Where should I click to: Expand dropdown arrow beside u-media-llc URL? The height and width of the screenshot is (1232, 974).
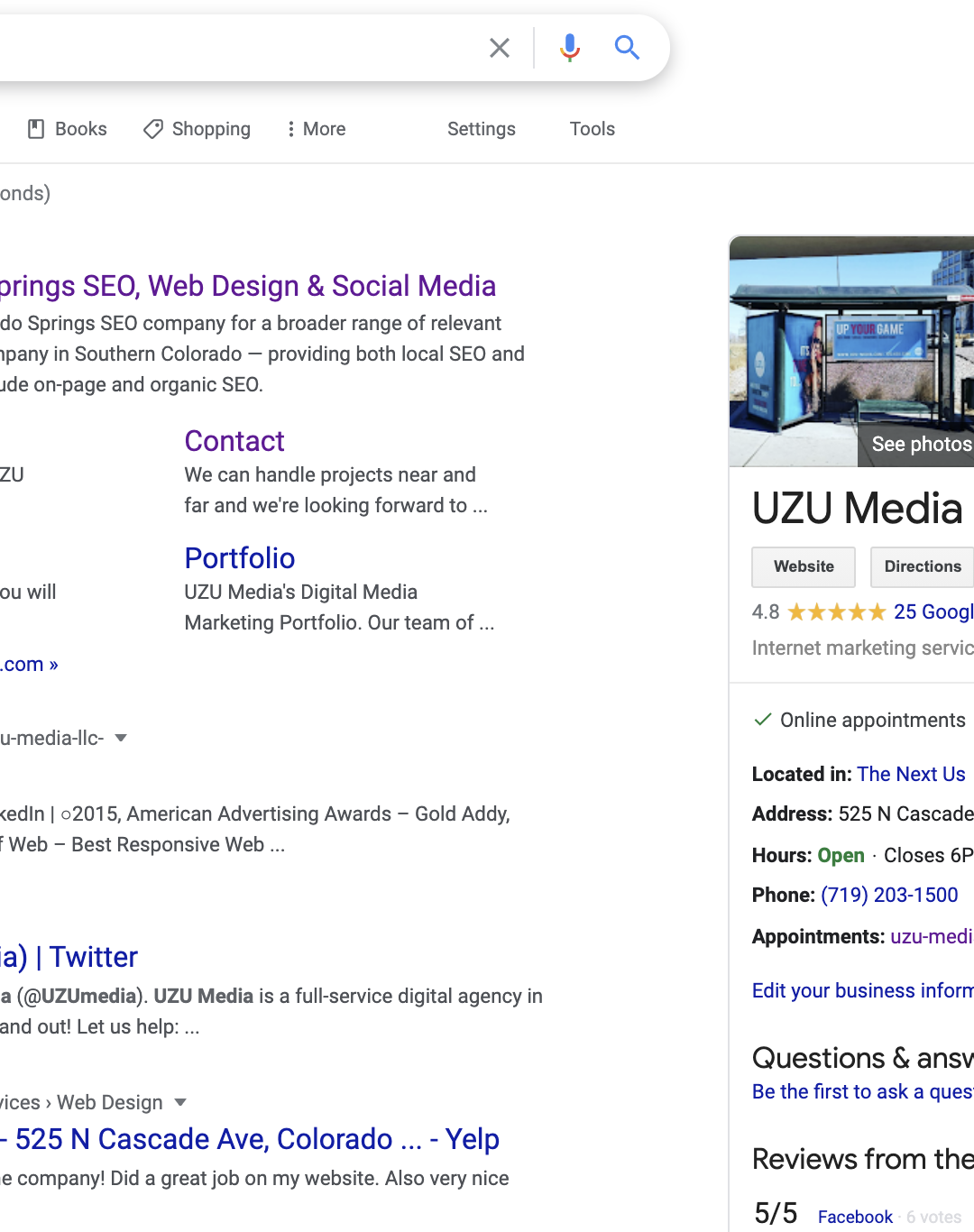tap(121, 738)
